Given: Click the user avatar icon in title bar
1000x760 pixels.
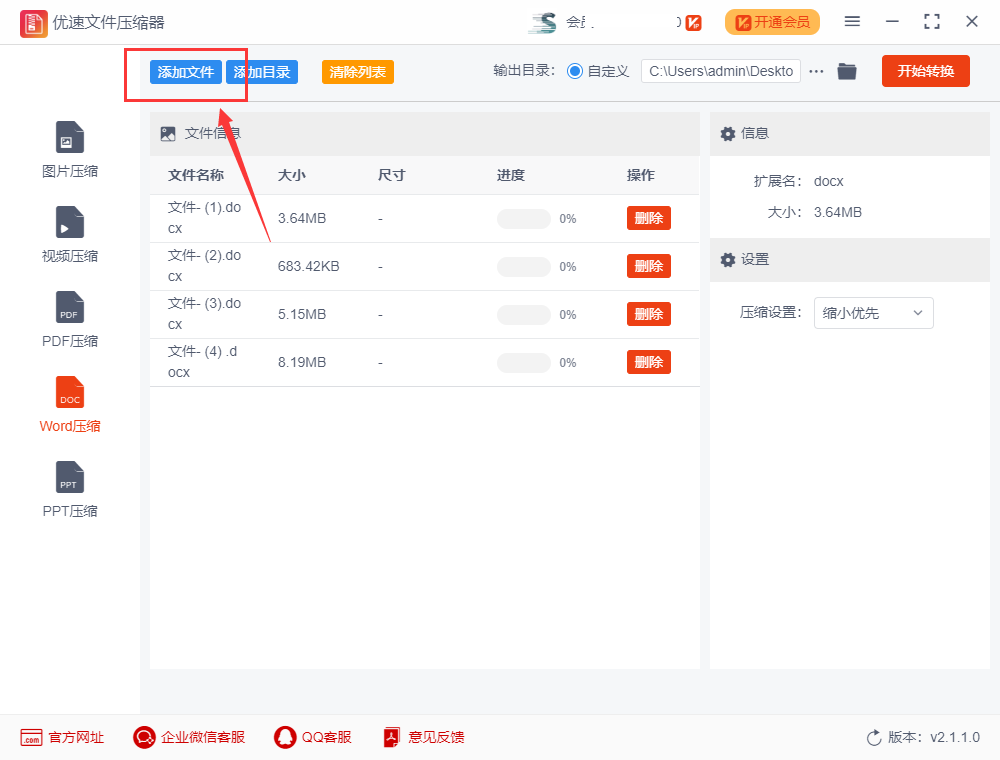Looking at the screenshot, I should click(x=543, y=23).
